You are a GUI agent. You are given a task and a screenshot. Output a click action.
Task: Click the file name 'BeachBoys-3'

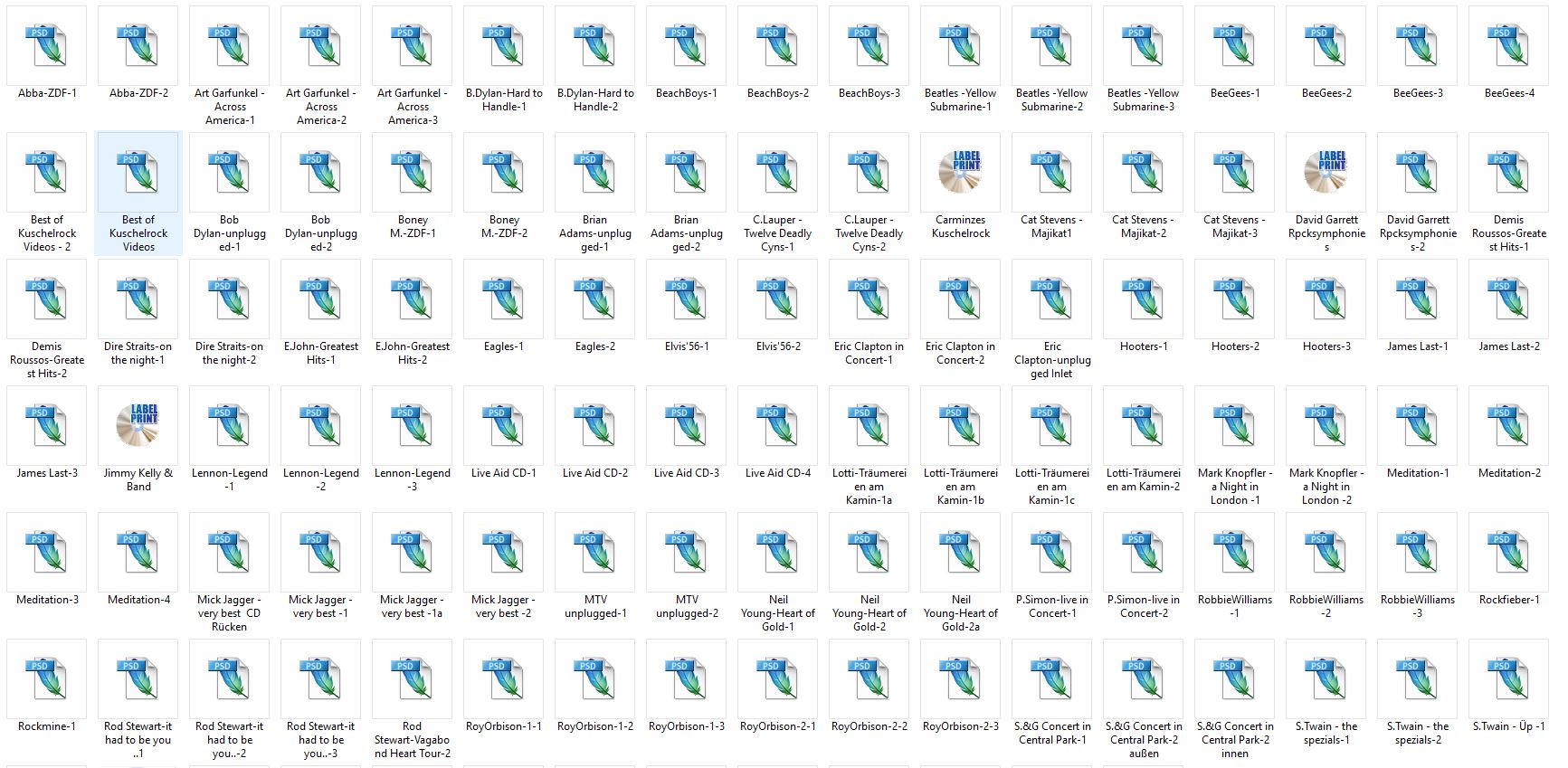coord(870,93)
